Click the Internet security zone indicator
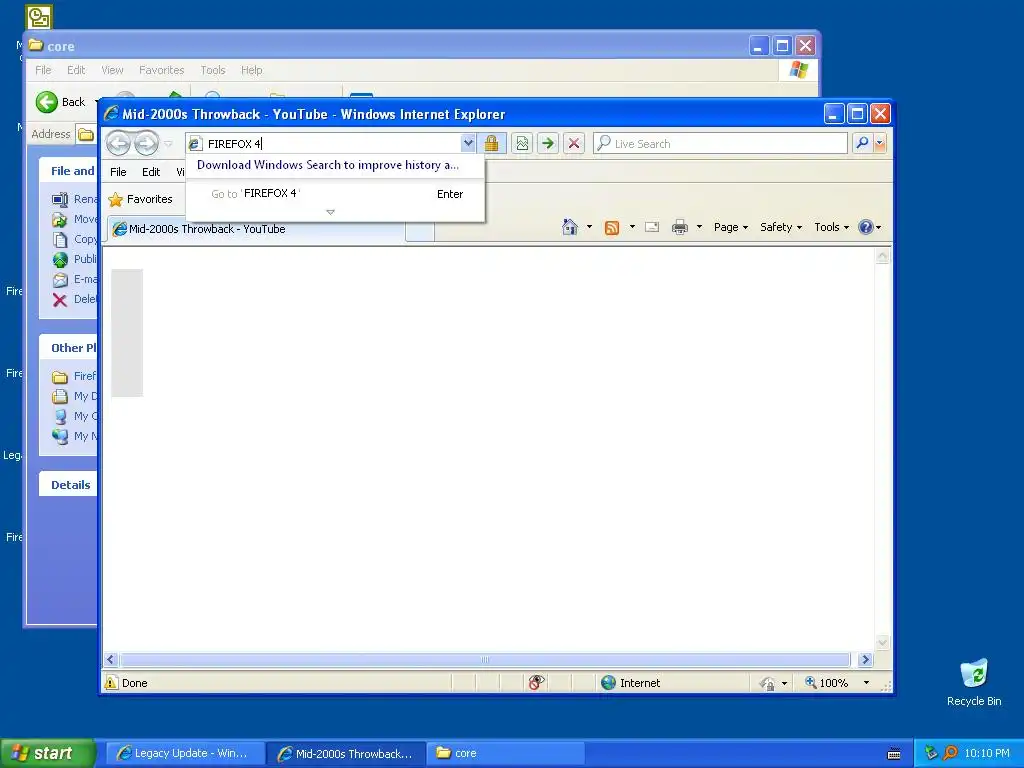 (x=631, y=682)
